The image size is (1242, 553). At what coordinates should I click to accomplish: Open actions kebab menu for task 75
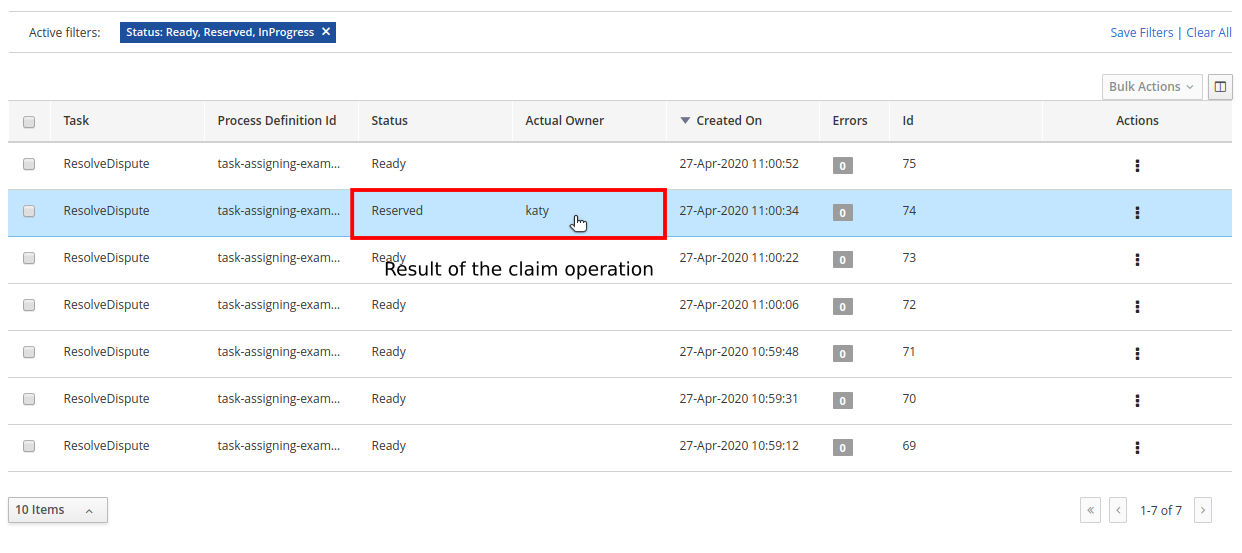1137,166
